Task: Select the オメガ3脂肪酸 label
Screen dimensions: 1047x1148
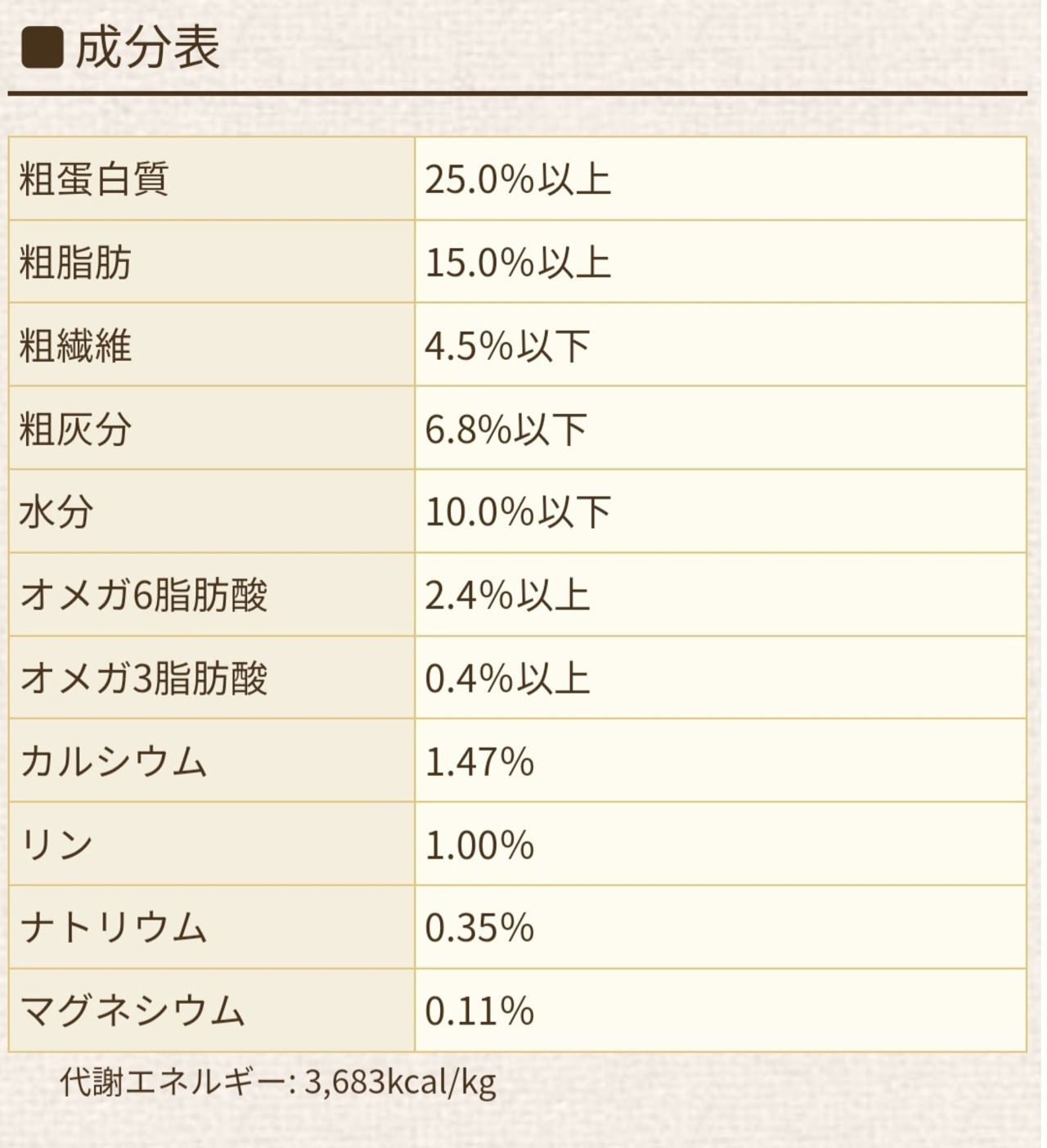Action: pyautogui.click(x=144, y=679)
